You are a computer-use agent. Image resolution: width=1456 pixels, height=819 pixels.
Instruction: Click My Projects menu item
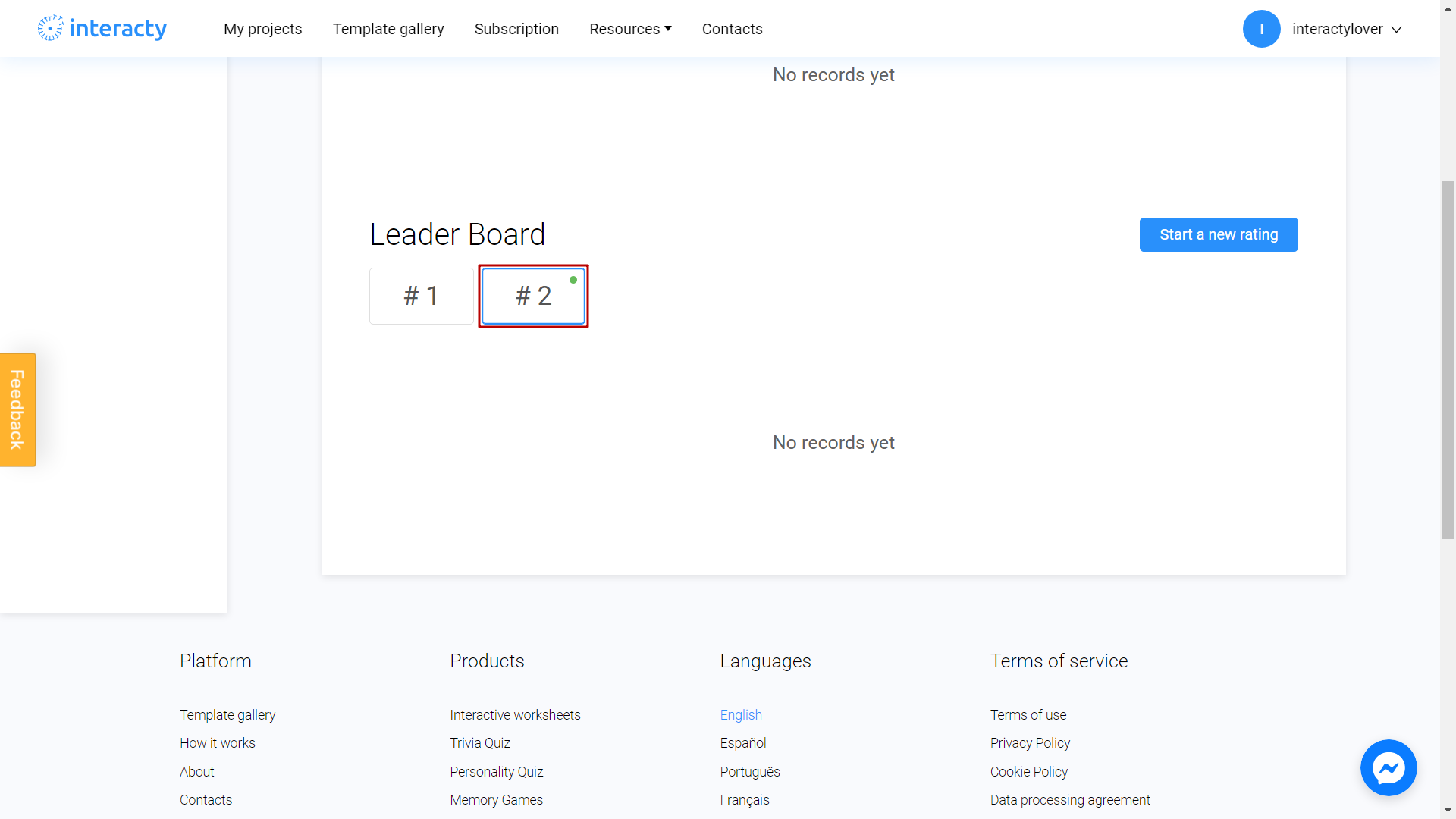point(262,29)
